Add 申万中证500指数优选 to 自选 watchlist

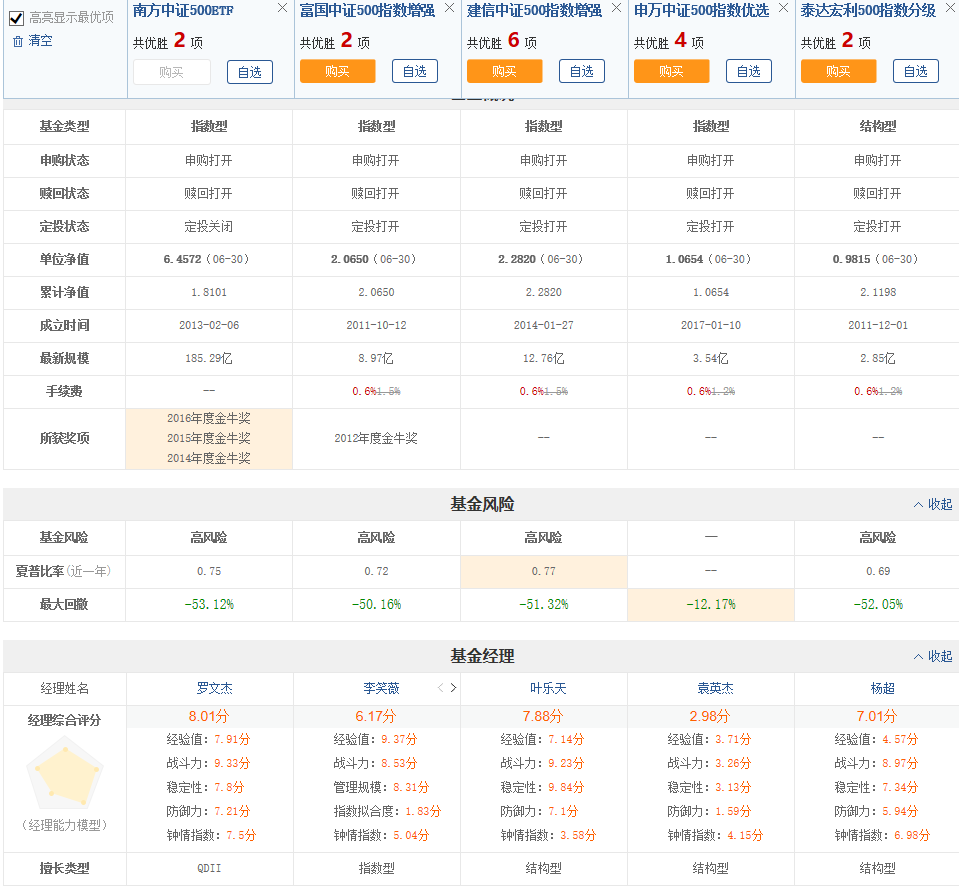point(749,71)
